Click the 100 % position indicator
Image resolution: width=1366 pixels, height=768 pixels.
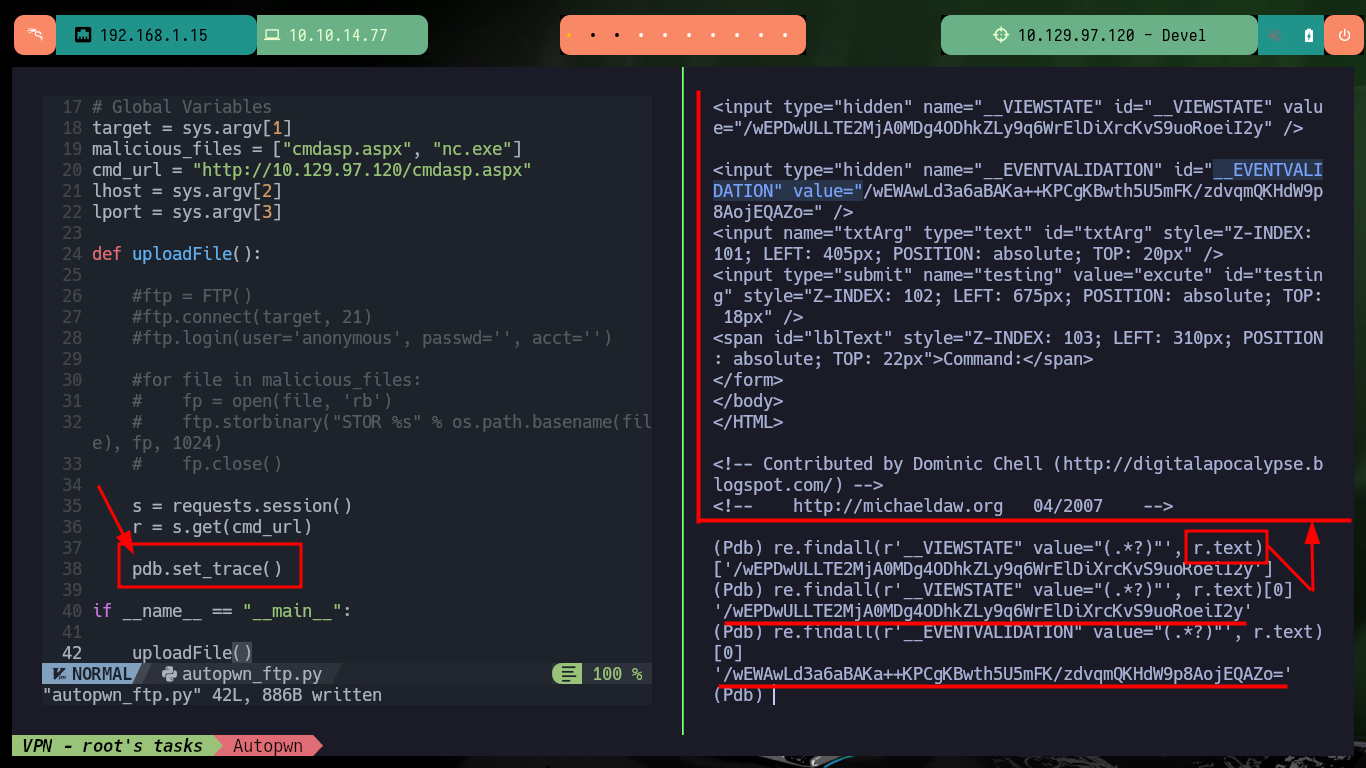(617, 674)
